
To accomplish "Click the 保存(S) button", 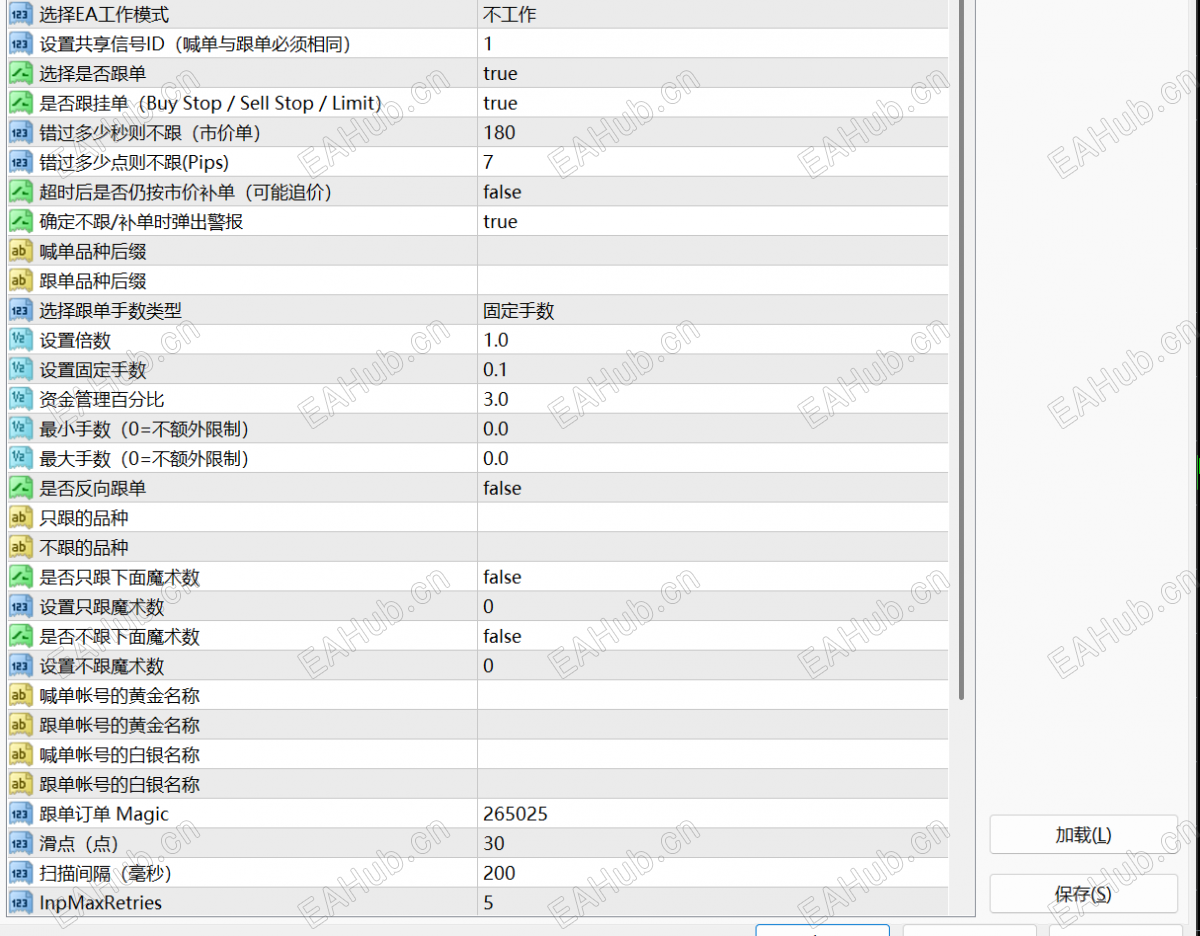I will click(x=1083, y=894).
